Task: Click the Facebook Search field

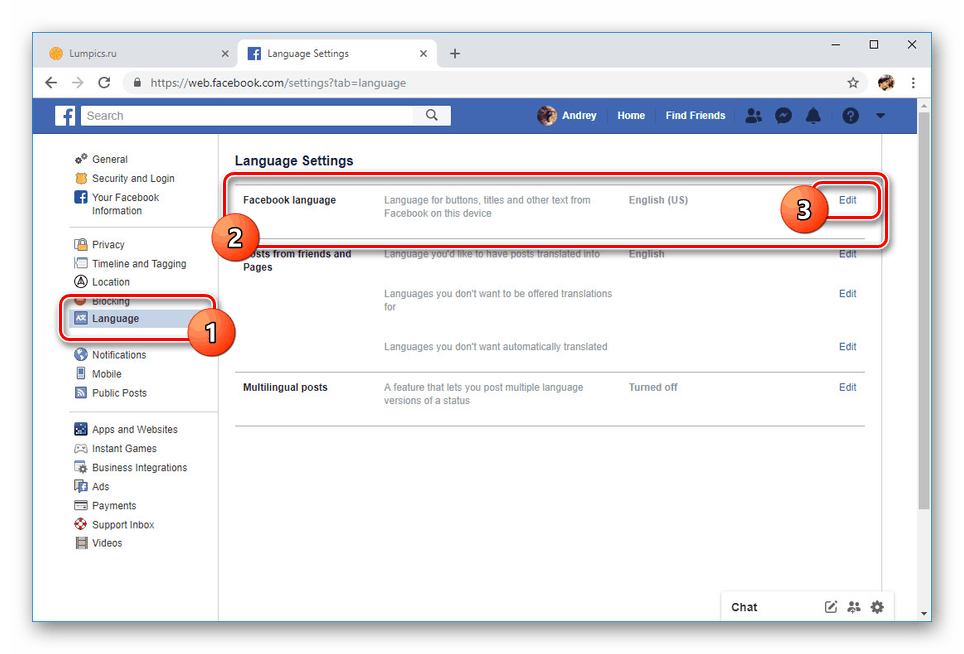Action: tap(247, 116)
